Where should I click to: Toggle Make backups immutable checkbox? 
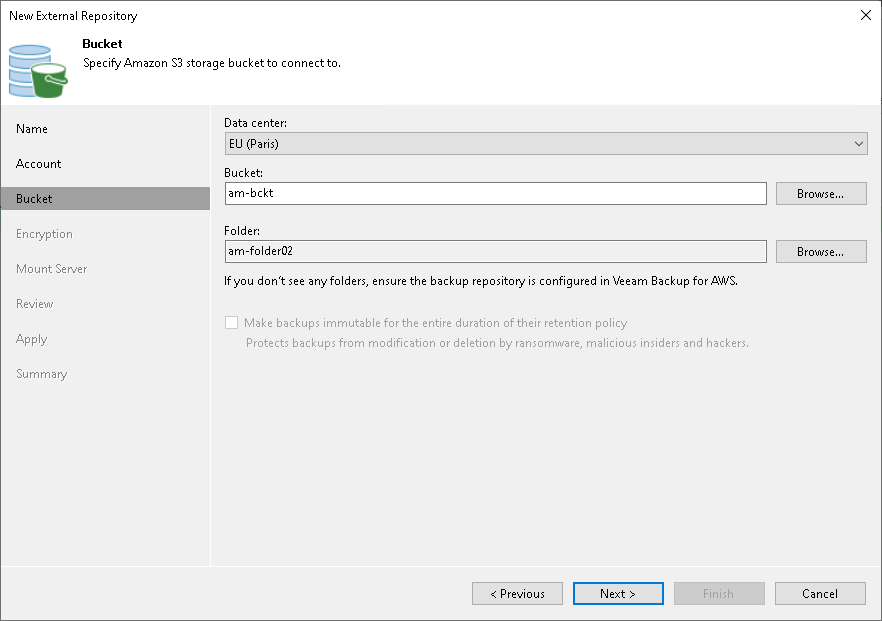click(231, 323)
